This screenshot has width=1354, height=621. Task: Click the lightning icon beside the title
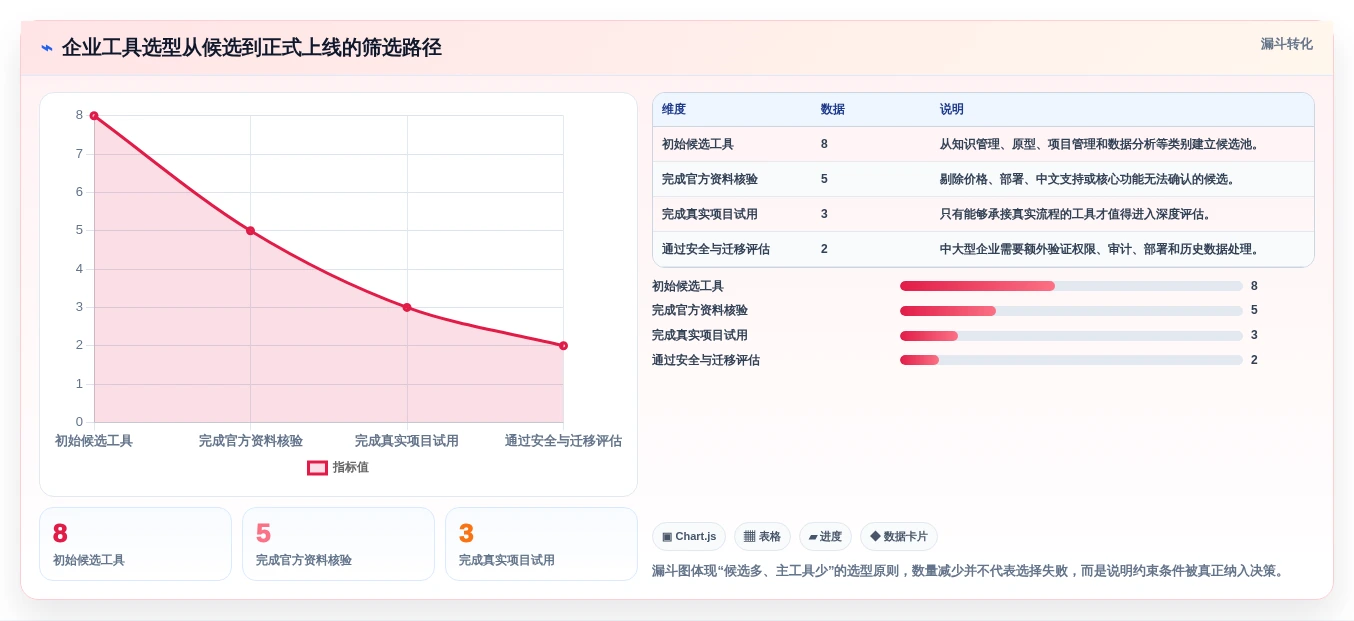(x=47, y=48)
